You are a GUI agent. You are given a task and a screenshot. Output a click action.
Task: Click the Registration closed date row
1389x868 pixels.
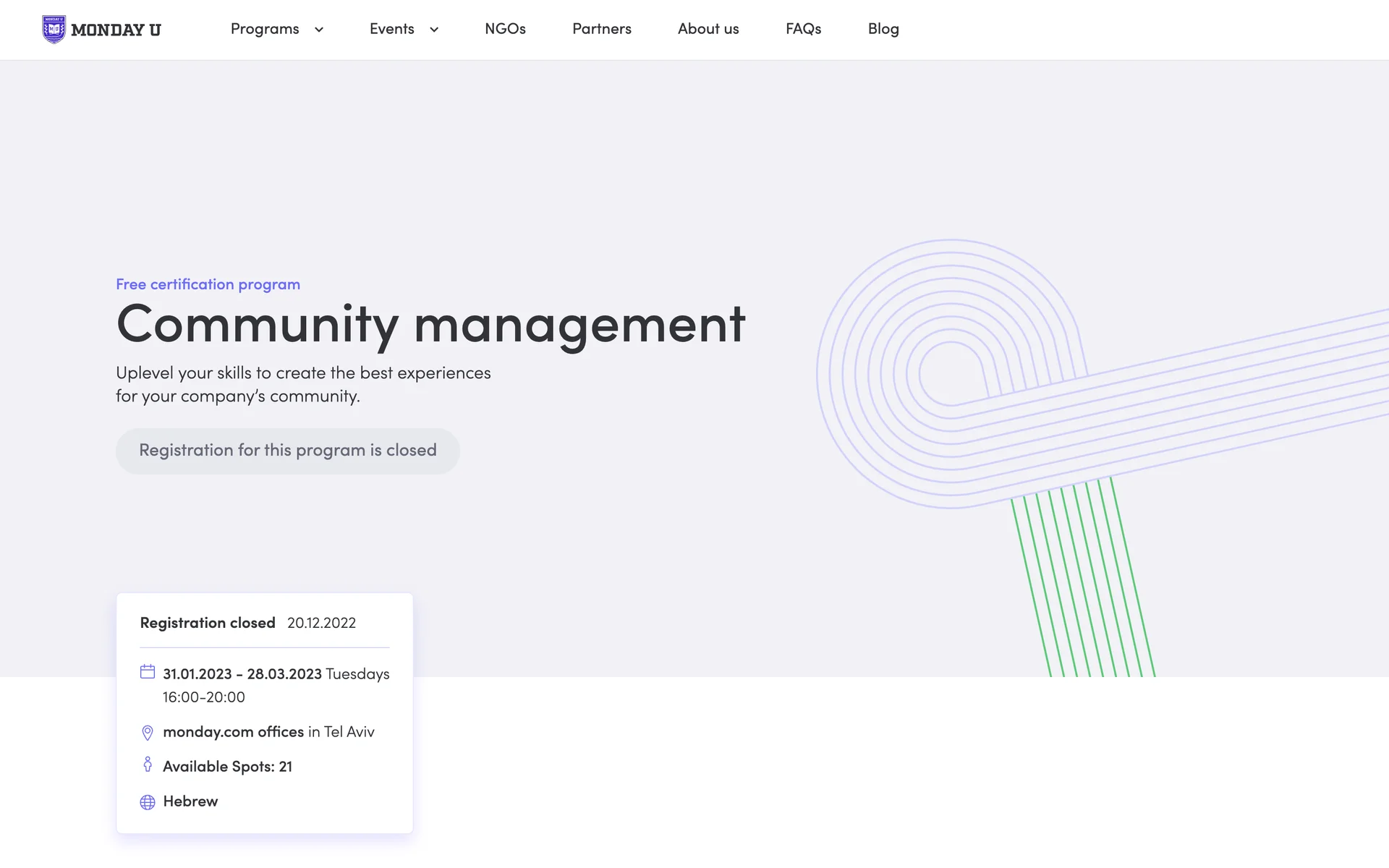click(x=247, y=623)
